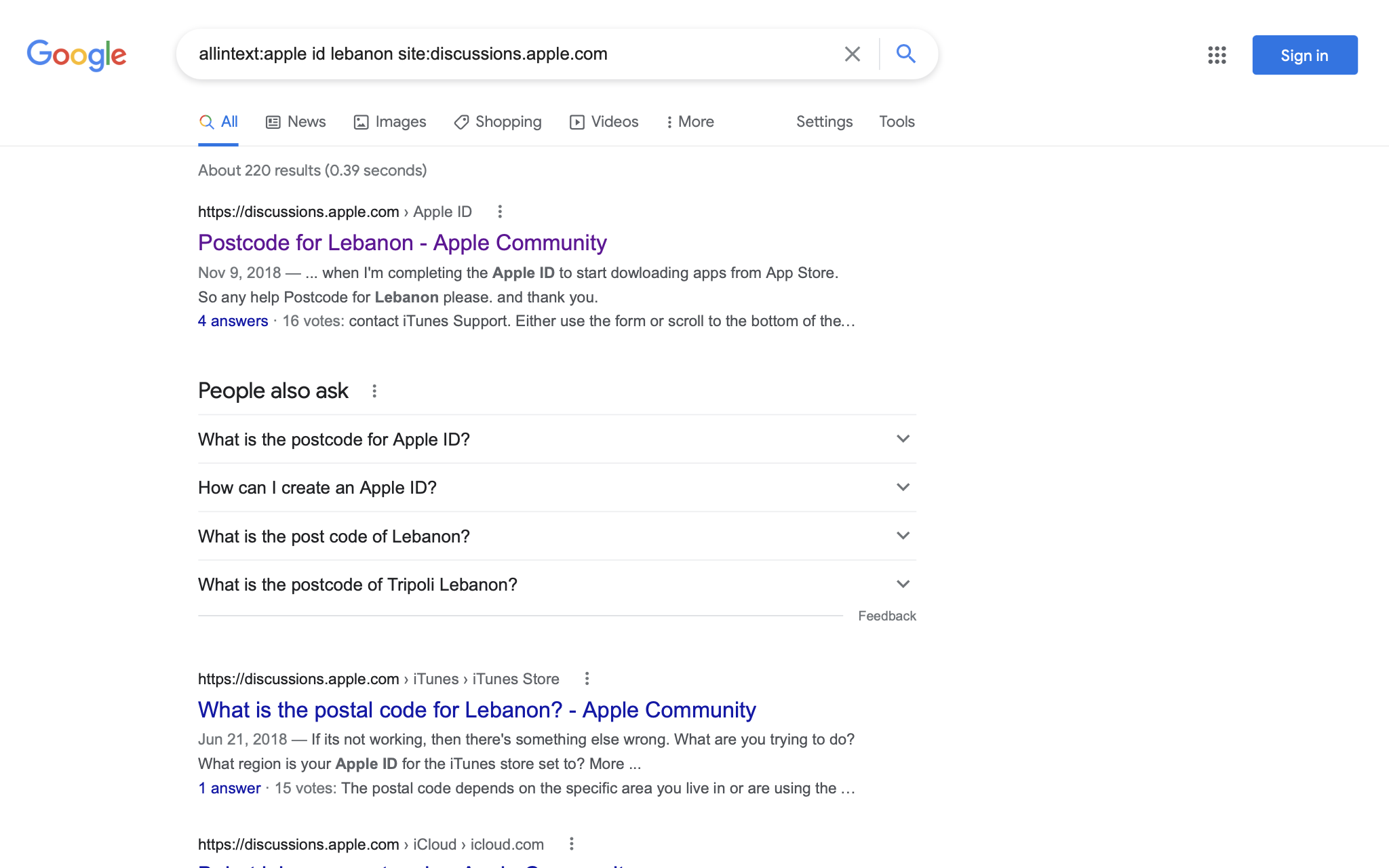Switch to the Images tab
Image resolution: width=1389 pixels, height=868 pixels.
tap(390, 122)
